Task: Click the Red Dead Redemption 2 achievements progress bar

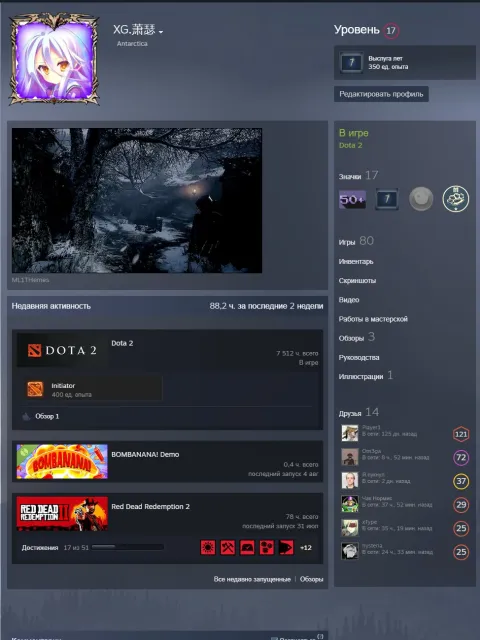Action: point(128,547)
